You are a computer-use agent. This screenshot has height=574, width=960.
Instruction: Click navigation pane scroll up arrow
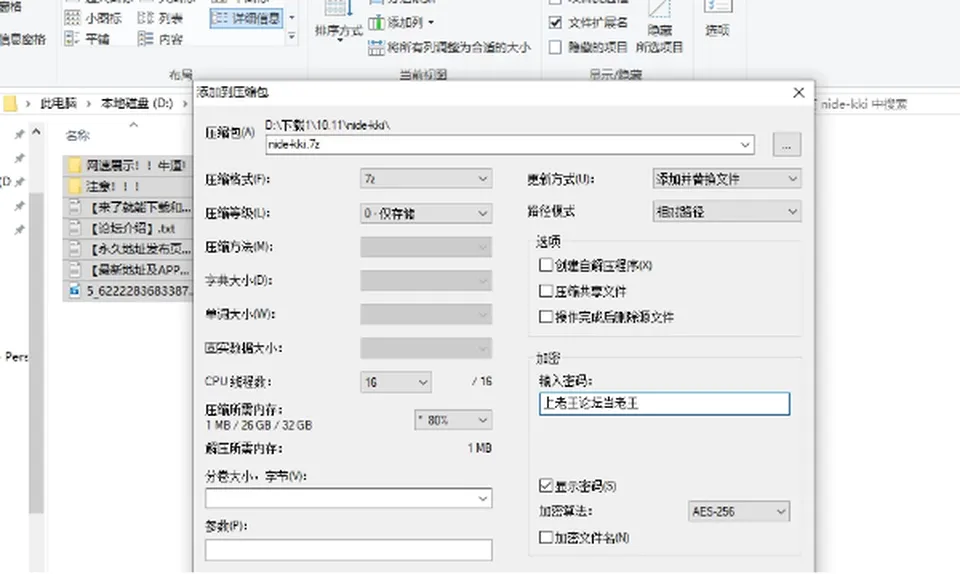point(36,132)
